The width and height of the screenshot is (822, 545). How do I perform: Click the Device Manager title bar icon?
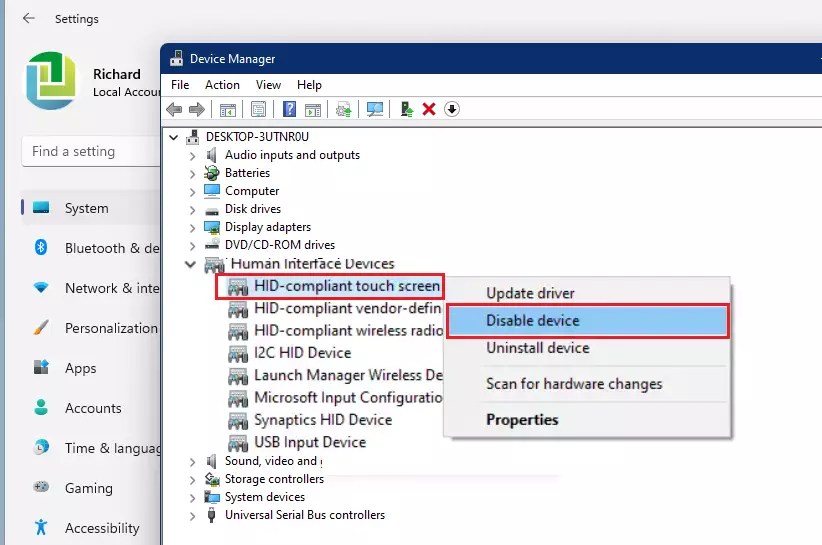pos(177,58)
